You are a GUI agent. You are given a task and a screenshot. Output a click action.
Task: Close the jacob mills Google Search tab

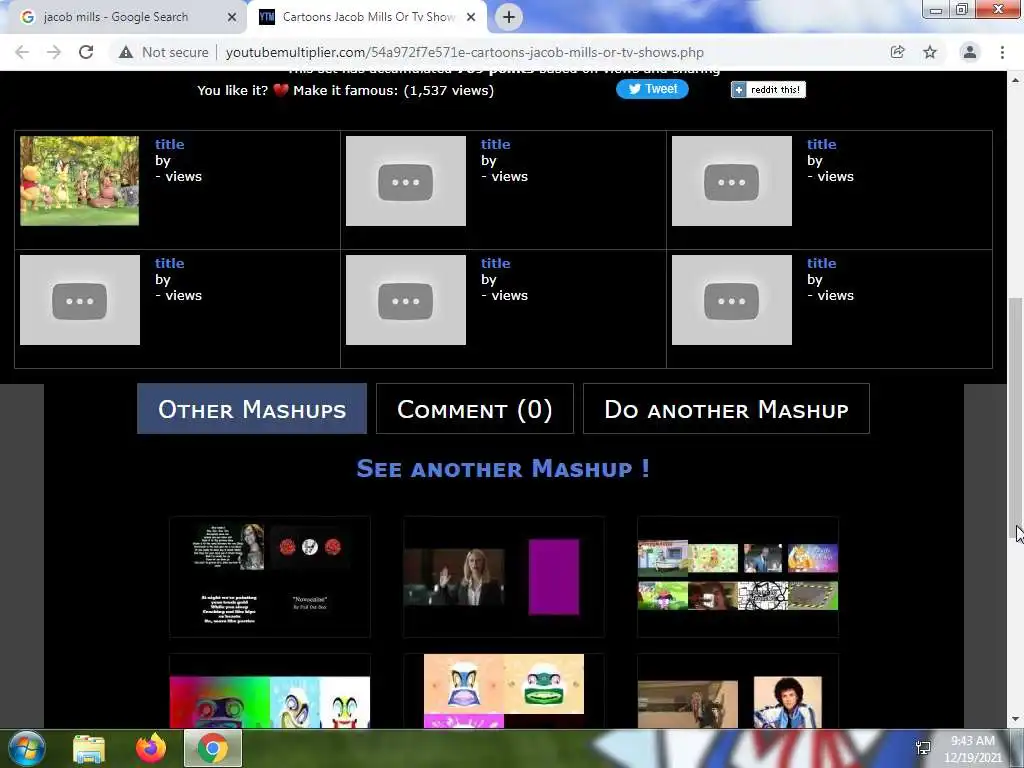point(232,17)
